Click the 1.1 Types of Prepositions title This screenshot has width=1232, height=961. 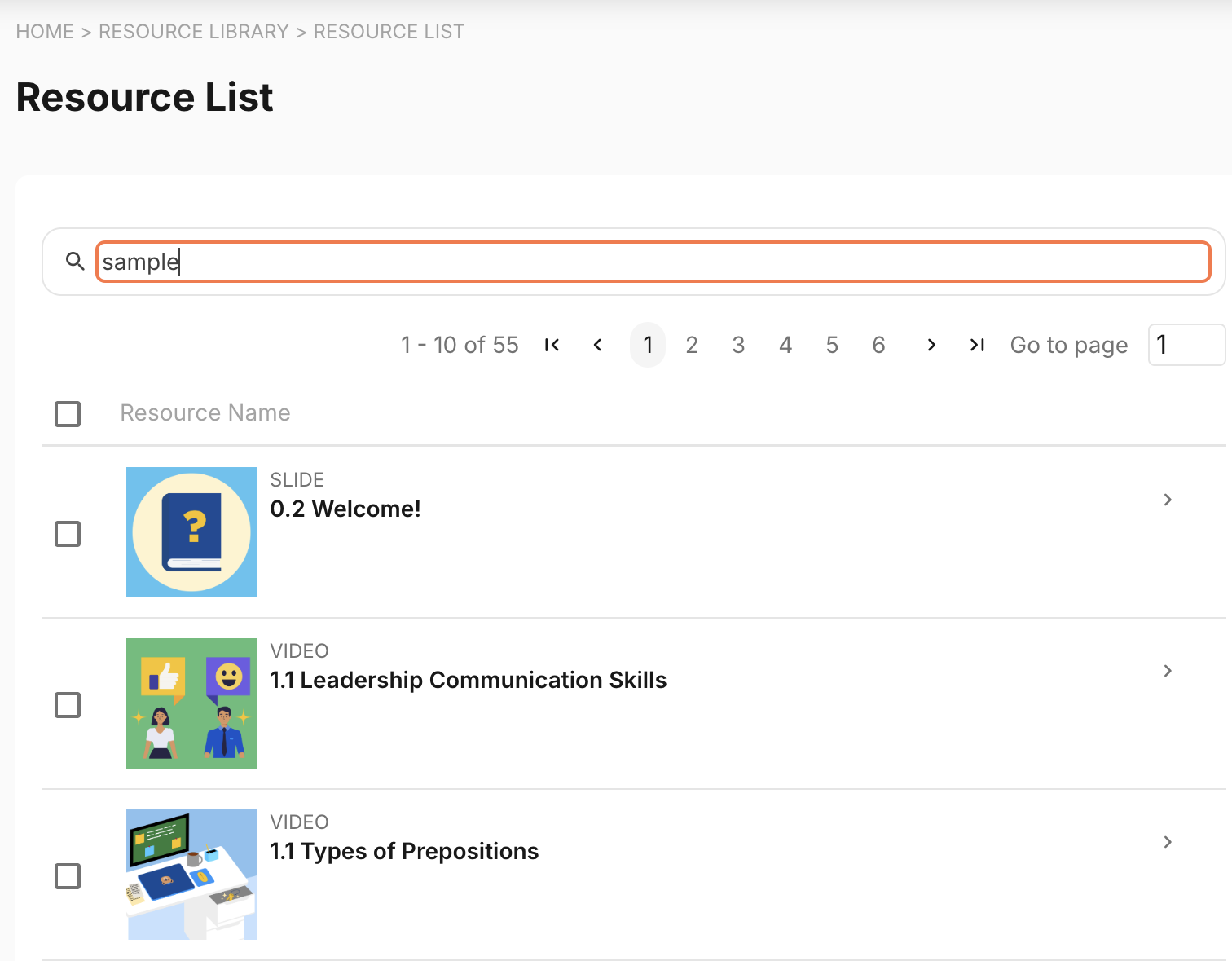click(x=404, y=851)
